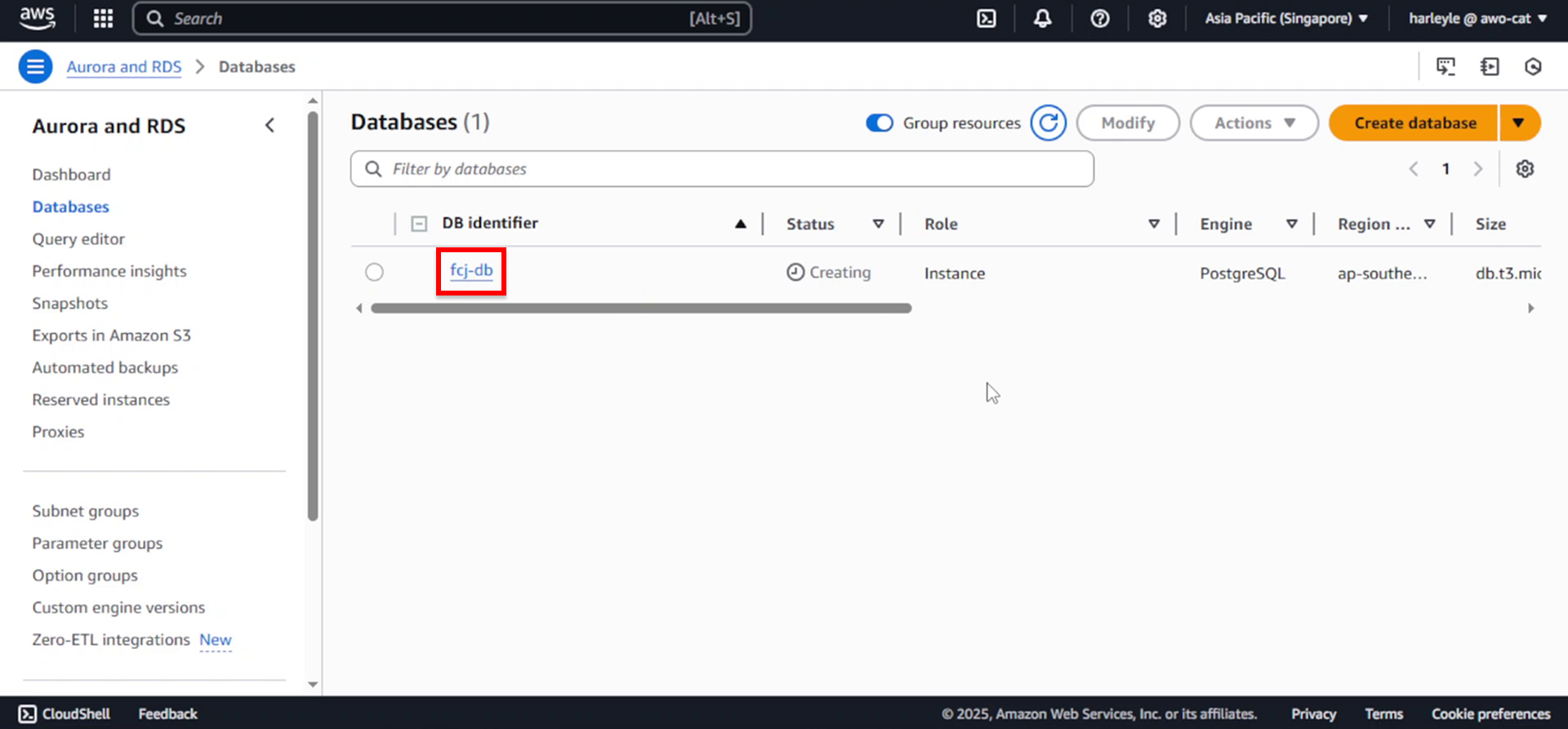Viewport: 1568px width, 729px height.
Task: Open Option groups in the sidebar
Action: [85, 576]
